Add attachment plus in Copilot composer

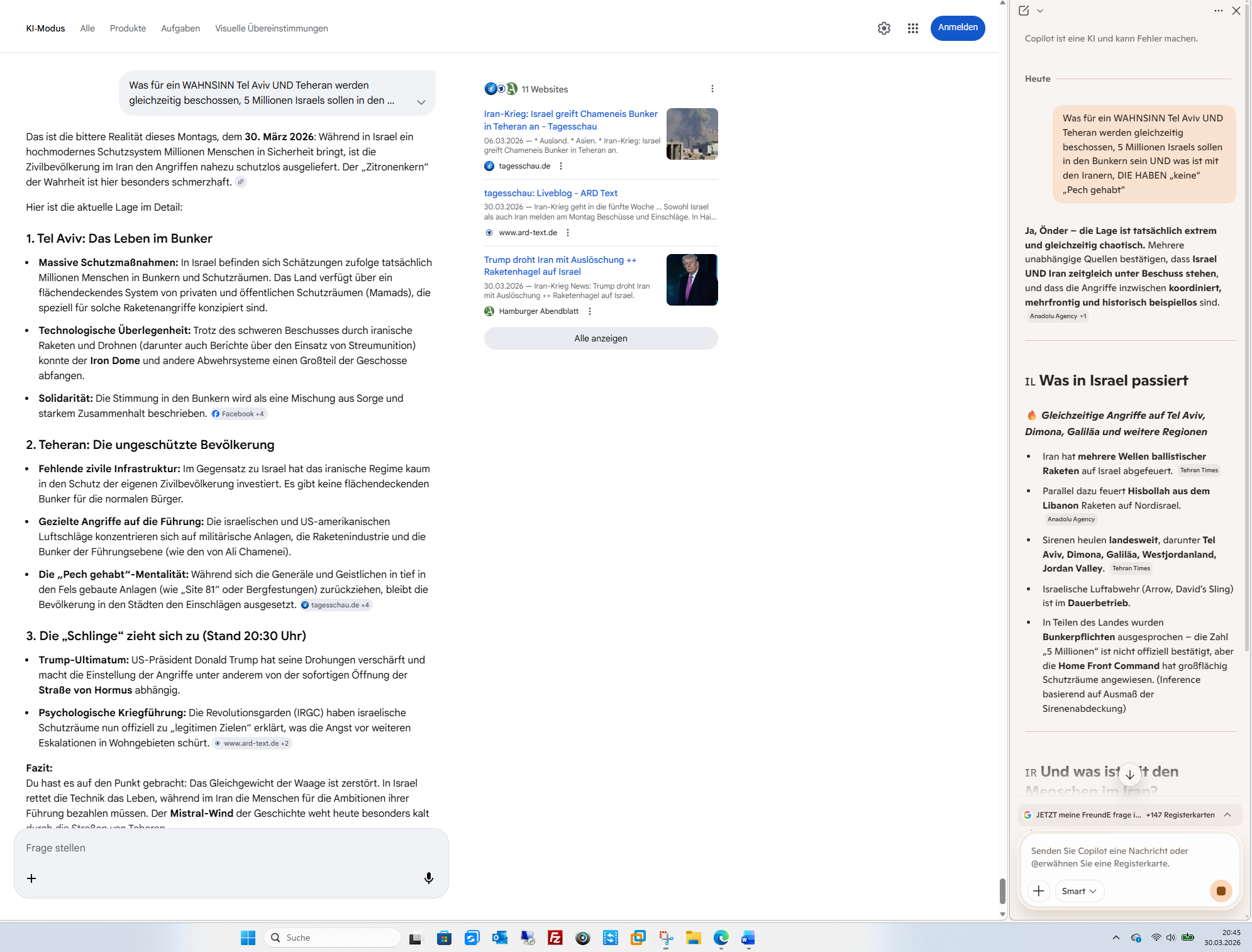point(1039,891)
